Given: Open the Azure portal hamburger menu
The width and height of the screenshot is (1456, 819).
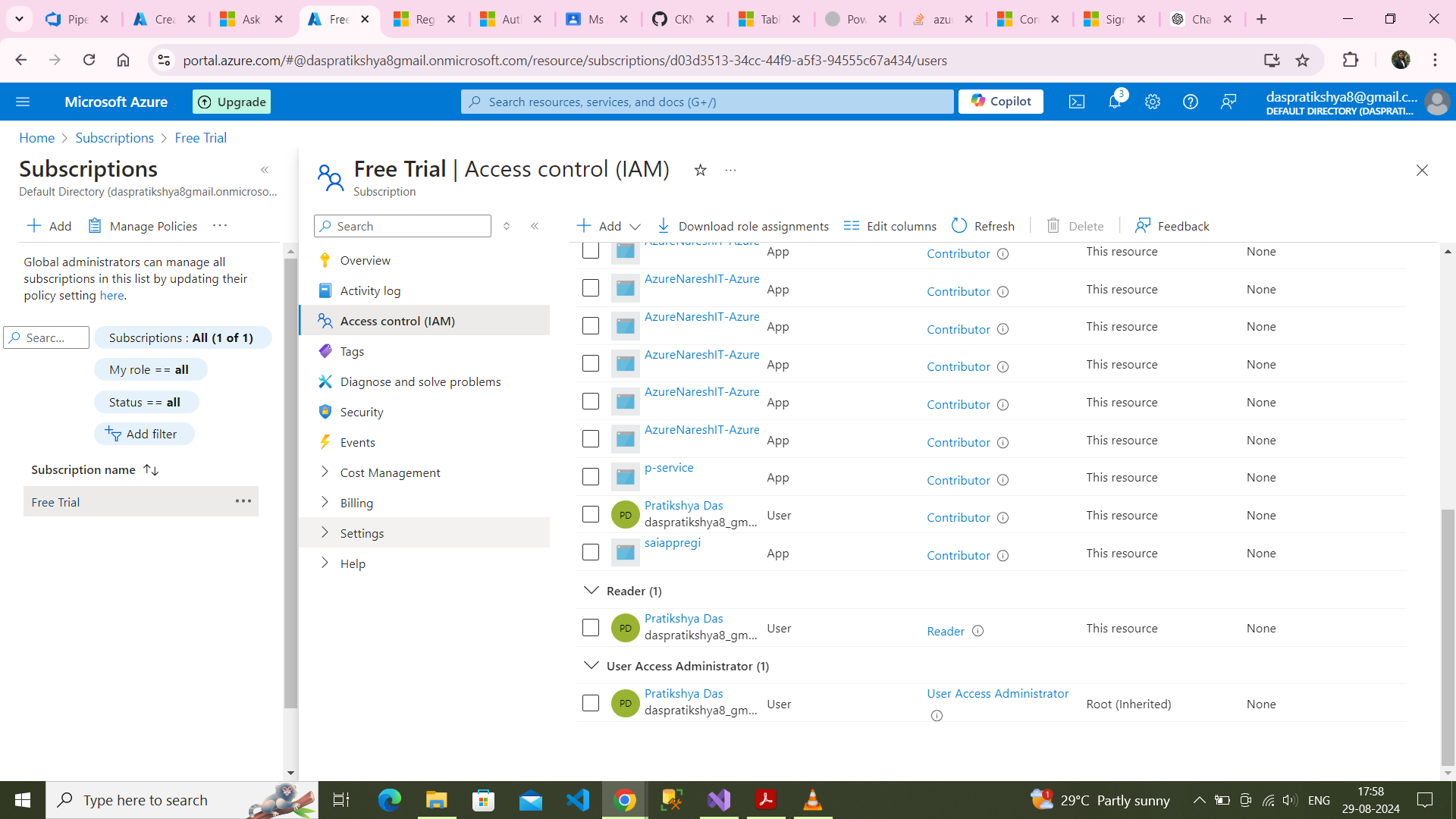Looking at the screenshot, I should pyautogui.click(x=23, y=102).
